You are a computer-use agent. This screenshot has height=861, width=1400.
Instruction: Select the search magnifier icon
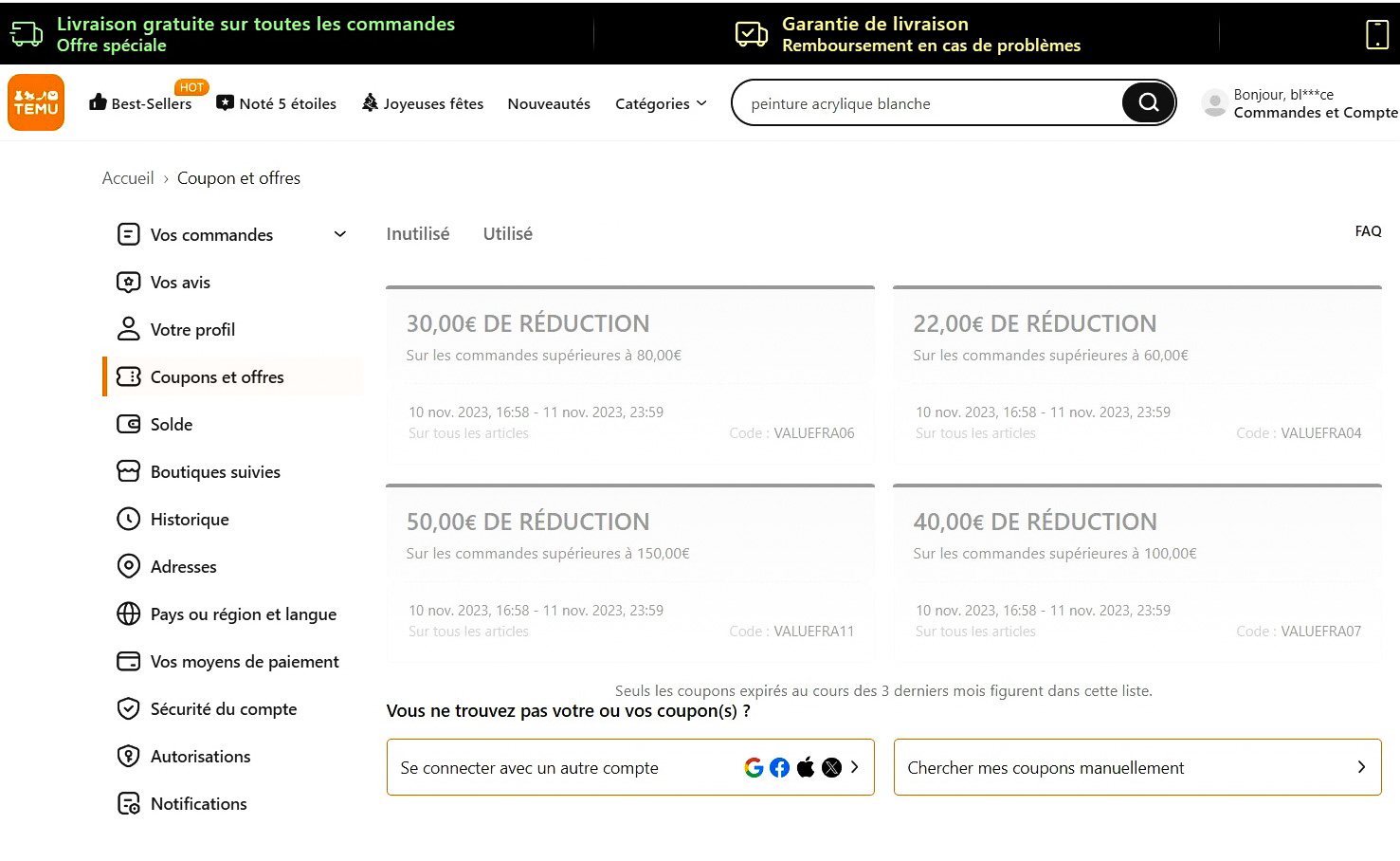(1148, 102)
